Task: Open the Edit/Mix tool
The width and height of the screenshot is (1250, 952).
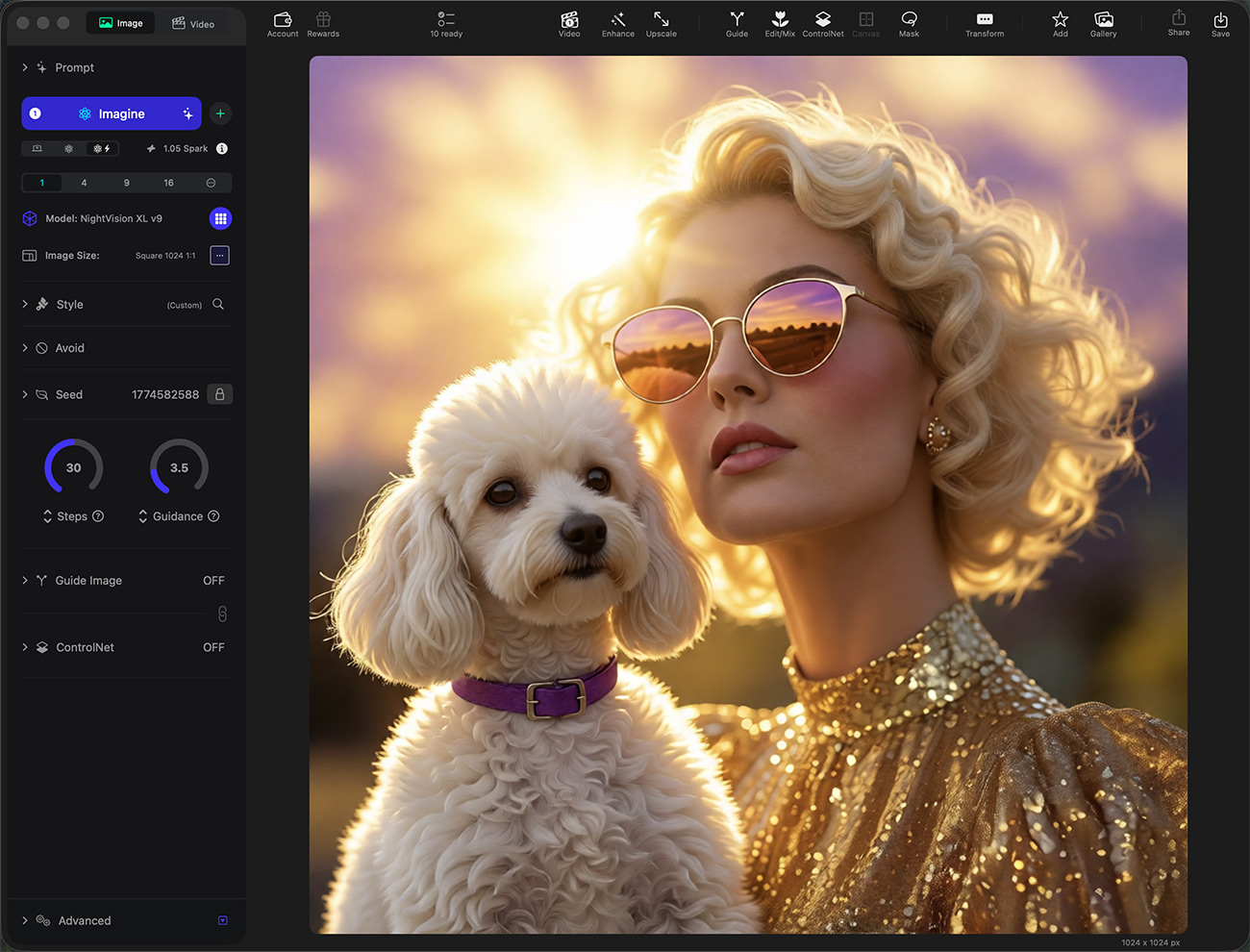Action: (x=780, y=24)
